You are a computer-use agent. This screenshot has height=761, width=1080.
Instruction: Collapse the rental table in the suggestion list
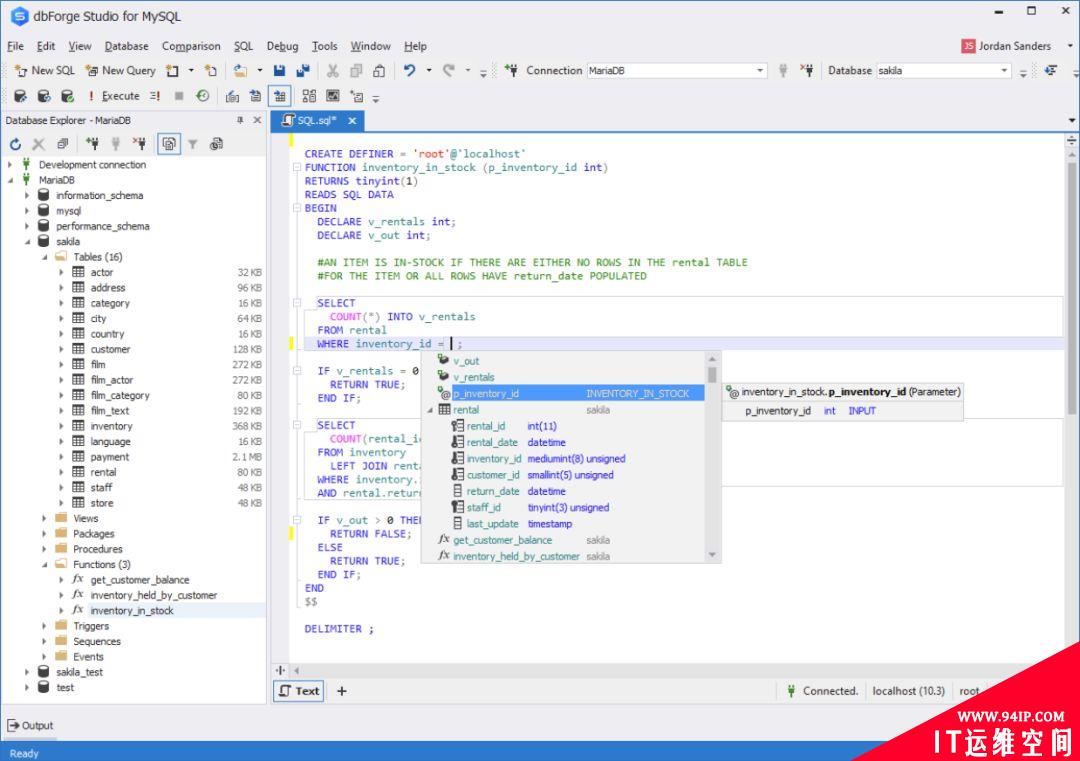pos(430,410)
